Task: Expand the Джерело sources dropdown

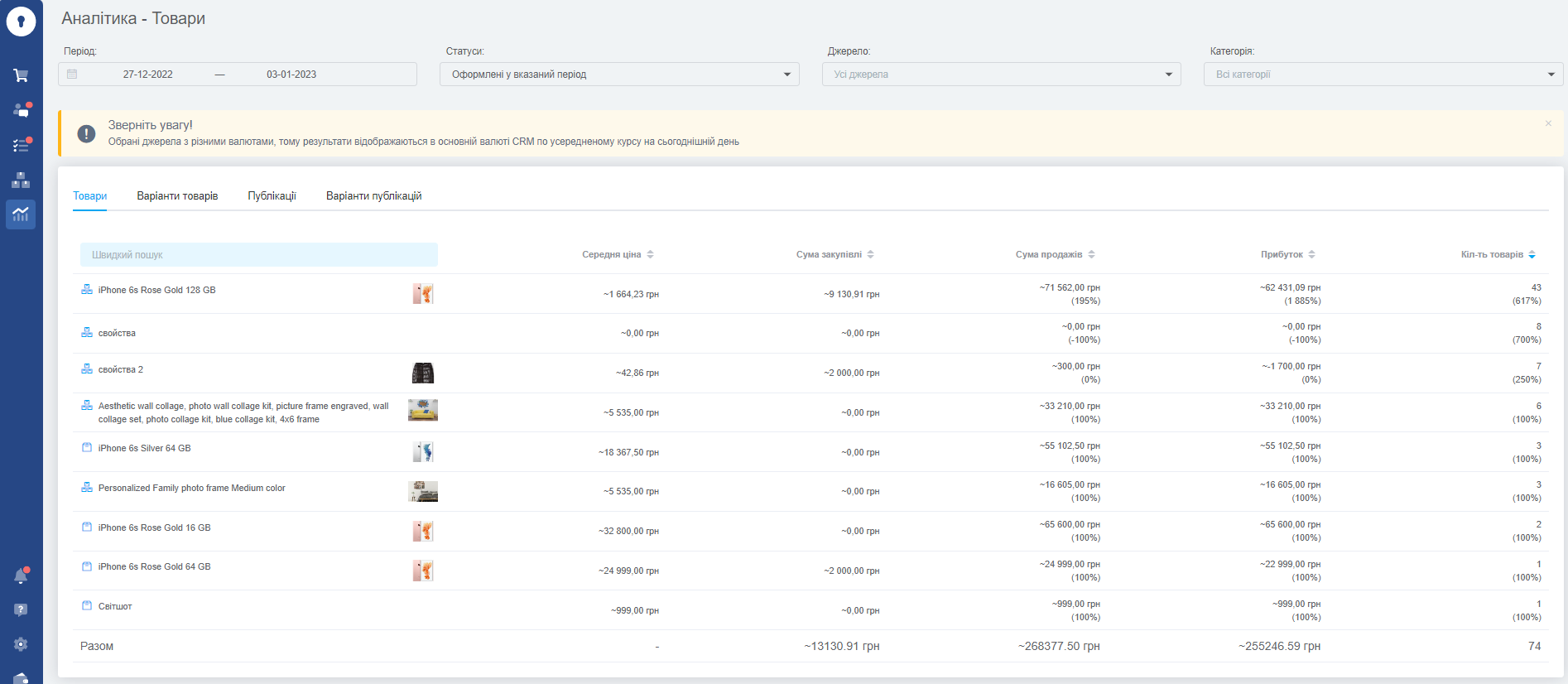Action: [1001, 75]
